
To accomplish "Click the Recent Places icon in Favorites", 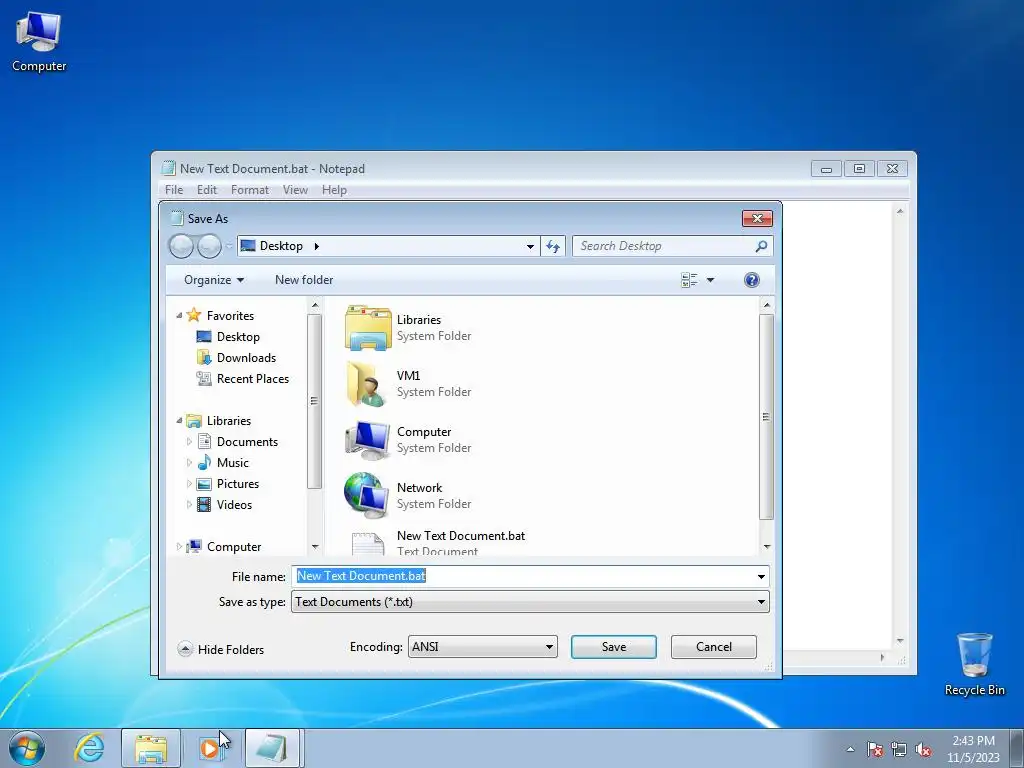I will pos(204,379).
